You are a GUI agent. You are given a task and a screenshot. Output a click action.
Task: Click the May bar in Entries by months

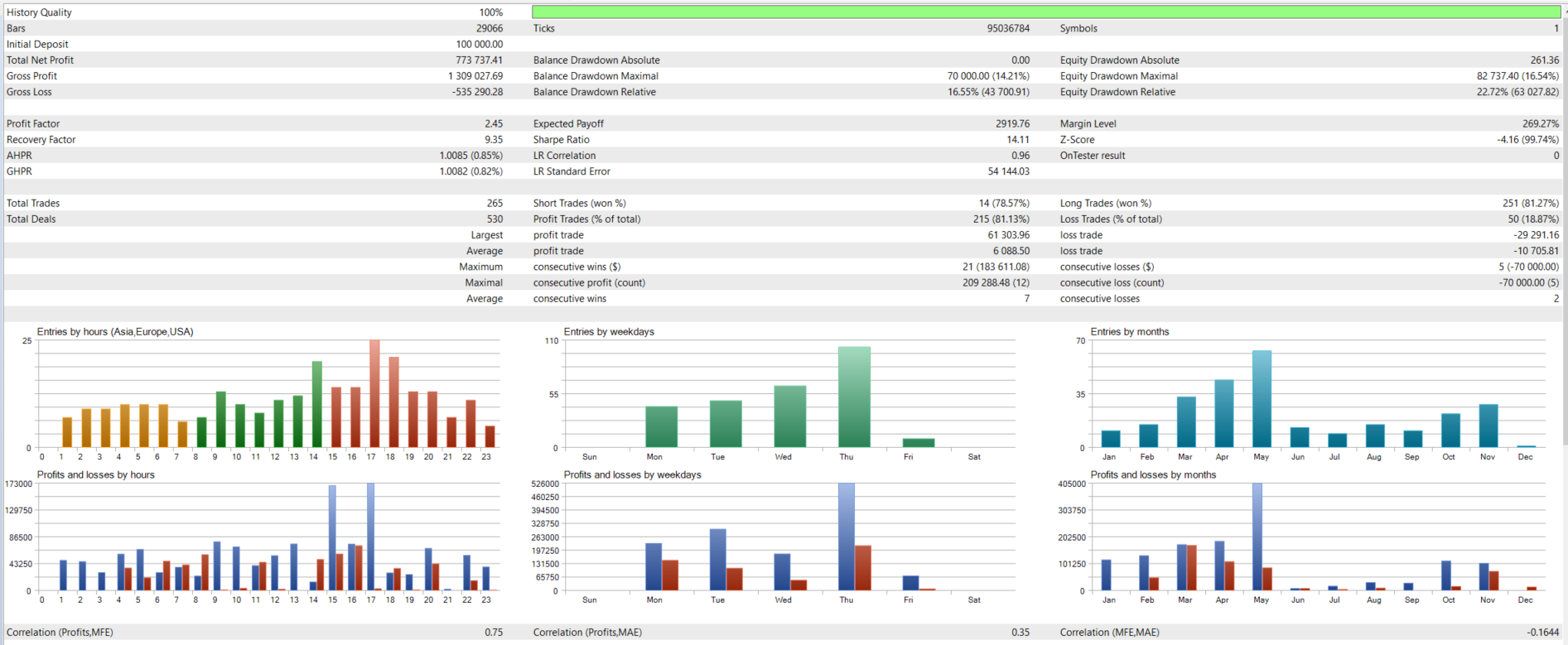tap(1262, 399)
